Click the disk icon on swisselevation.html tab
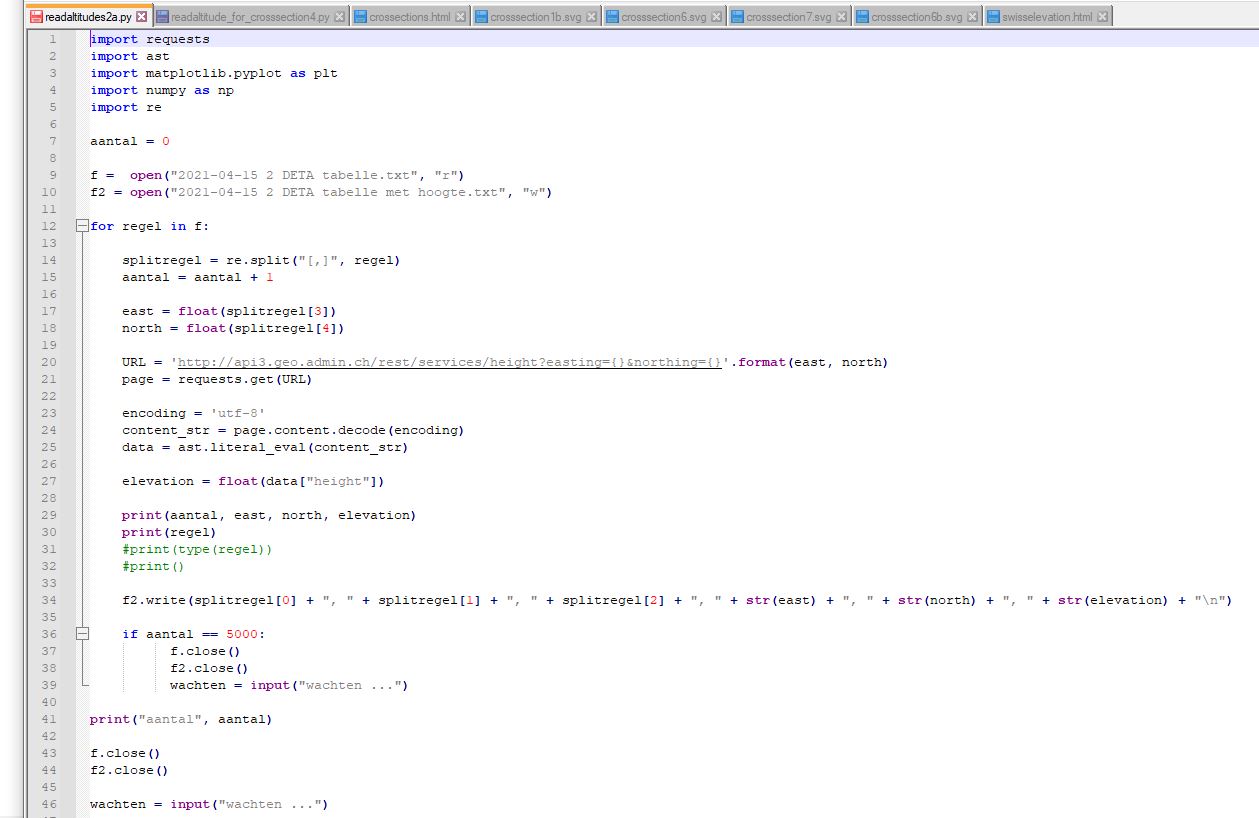 pos(993,17)
